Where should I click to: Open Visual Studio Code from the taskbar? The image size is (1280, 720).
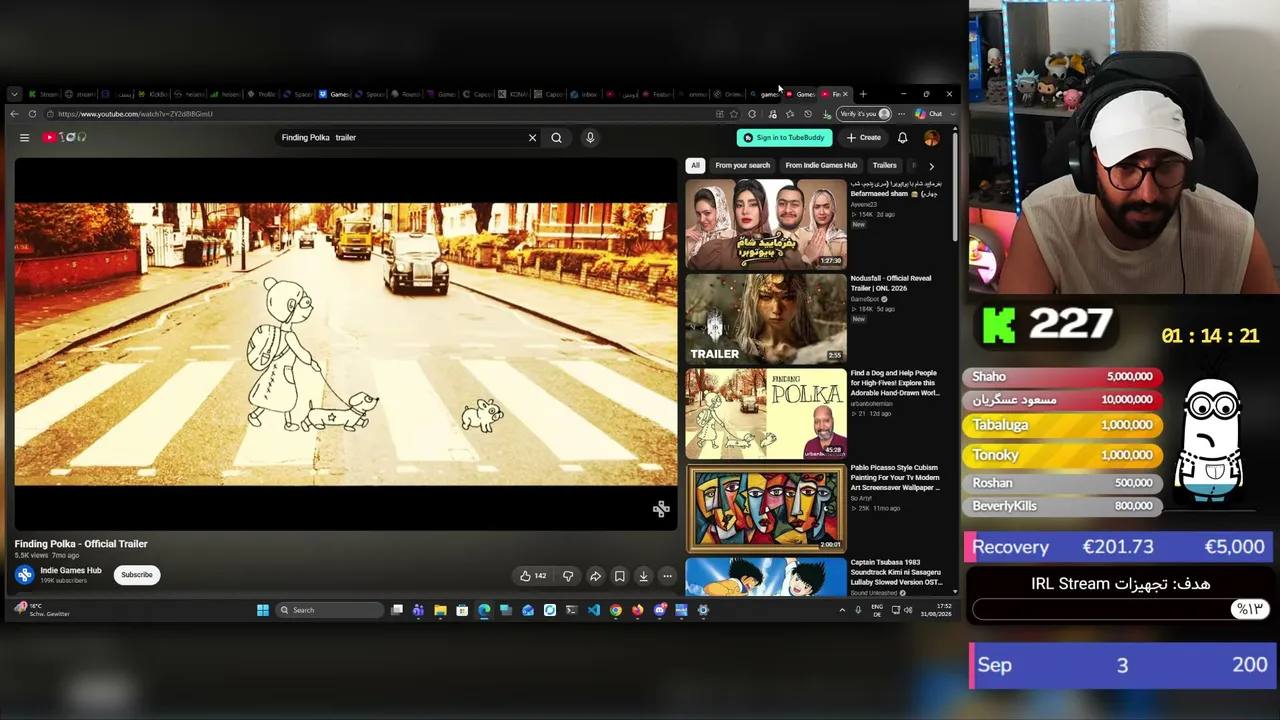coord(594,610)
